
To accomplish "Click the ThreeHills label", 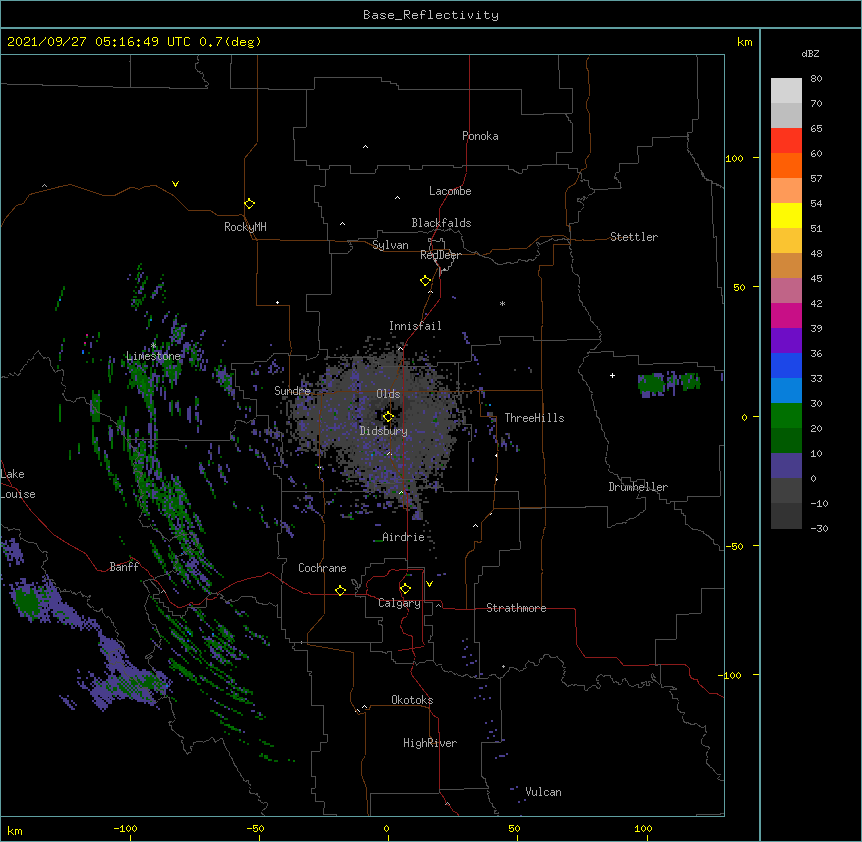I will [534, 418].
